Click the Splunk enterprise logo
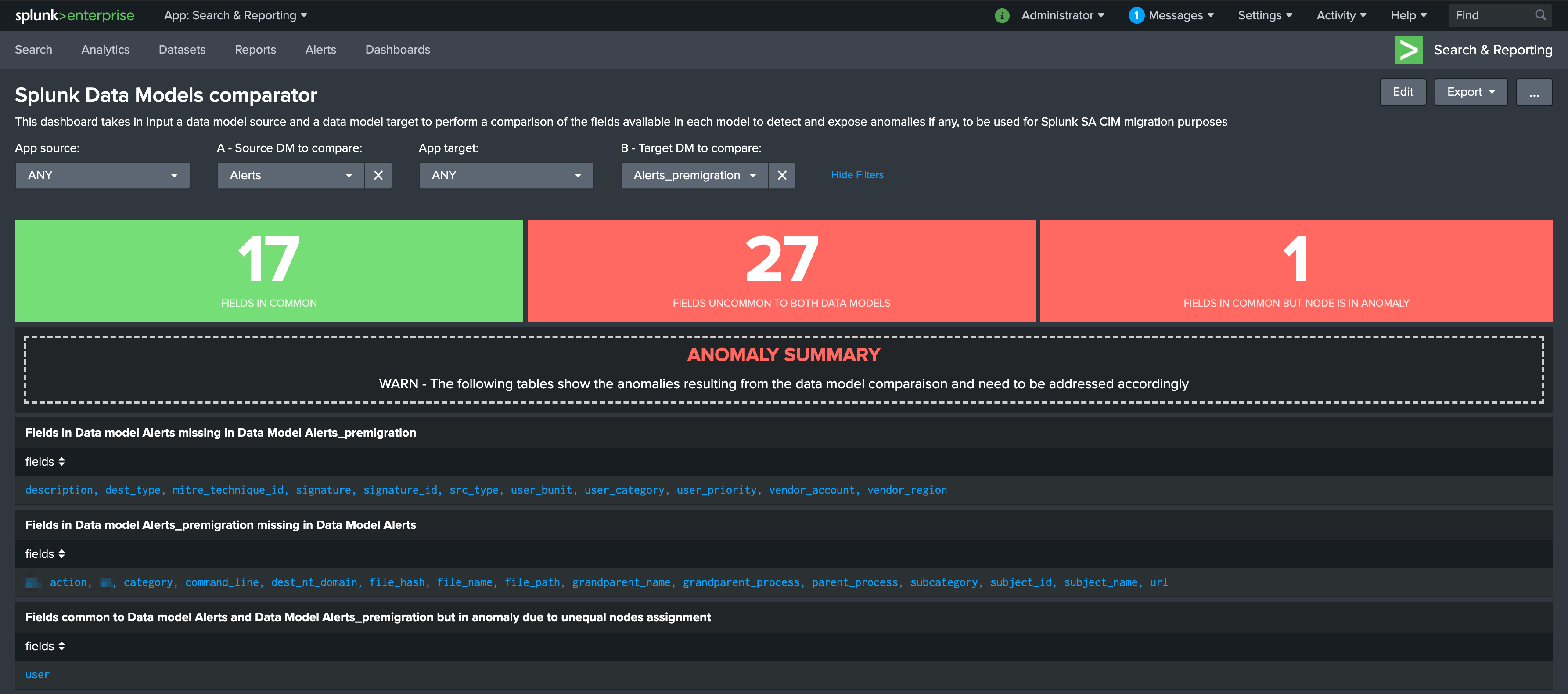 [x=74, y=15]
